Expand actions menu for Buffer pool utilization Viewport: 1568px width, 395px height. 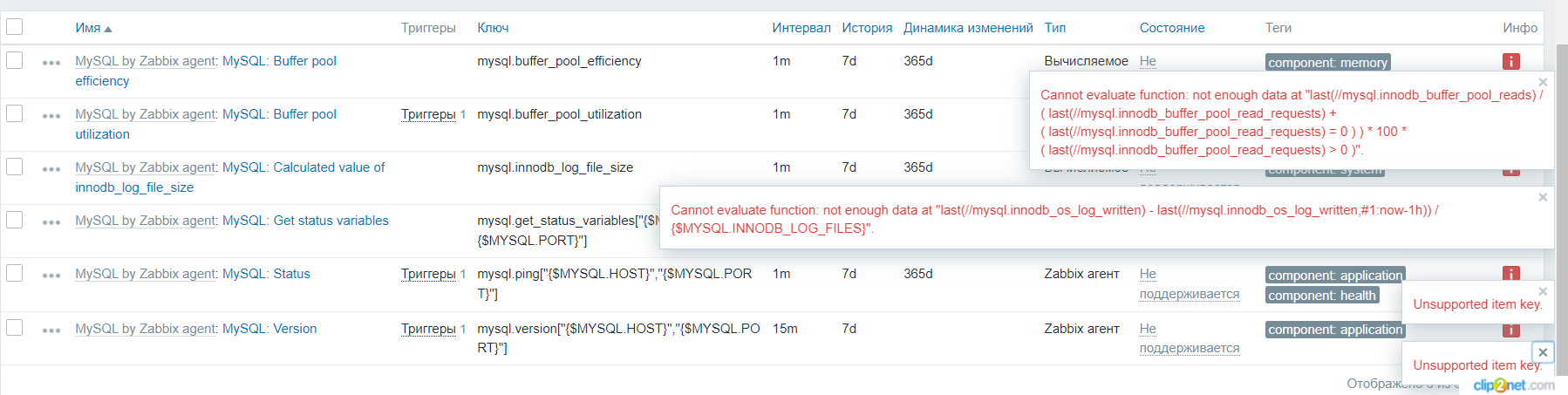tap(51, 116)
